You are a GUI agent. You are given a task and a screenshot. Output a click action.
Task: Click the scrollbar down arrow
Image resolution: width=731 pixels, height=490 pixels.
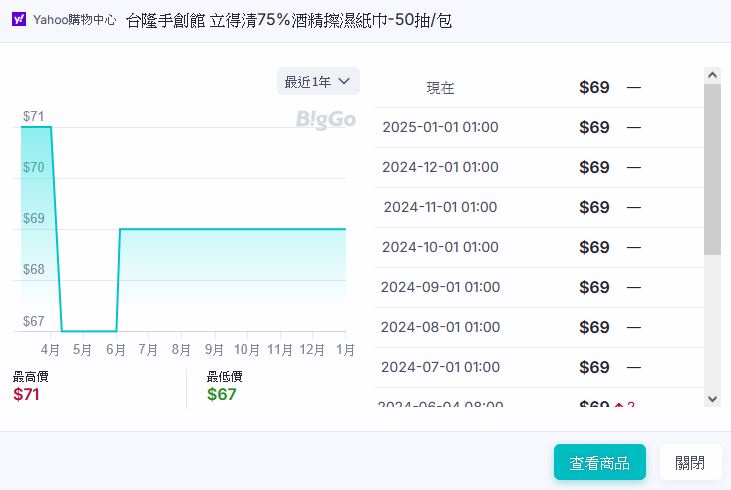[712, 398]
